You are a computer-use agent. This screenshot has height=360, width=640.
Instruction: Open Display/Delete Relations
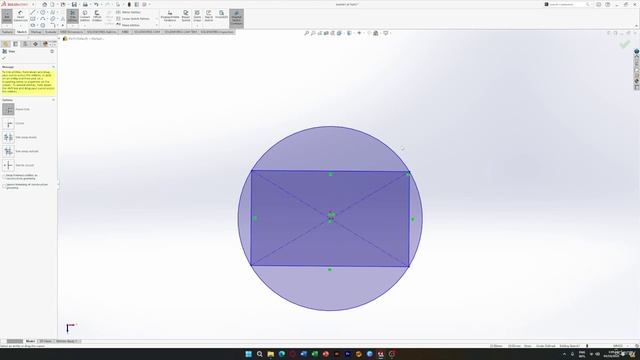[x=170, y=16]
